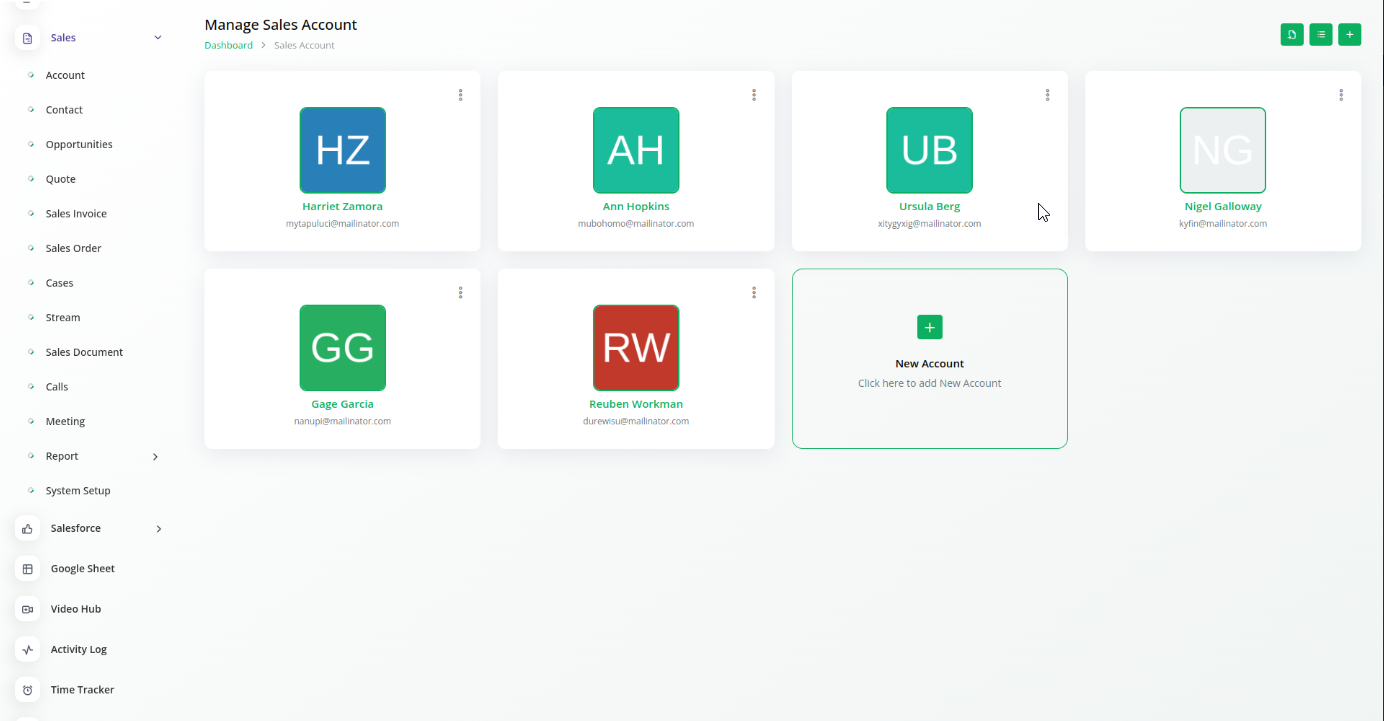Image resolution: width=1384 pixels, height=721 pixels.
Task: Open three-dot menu on Harriet Zamora card
Action: point(460,95)
